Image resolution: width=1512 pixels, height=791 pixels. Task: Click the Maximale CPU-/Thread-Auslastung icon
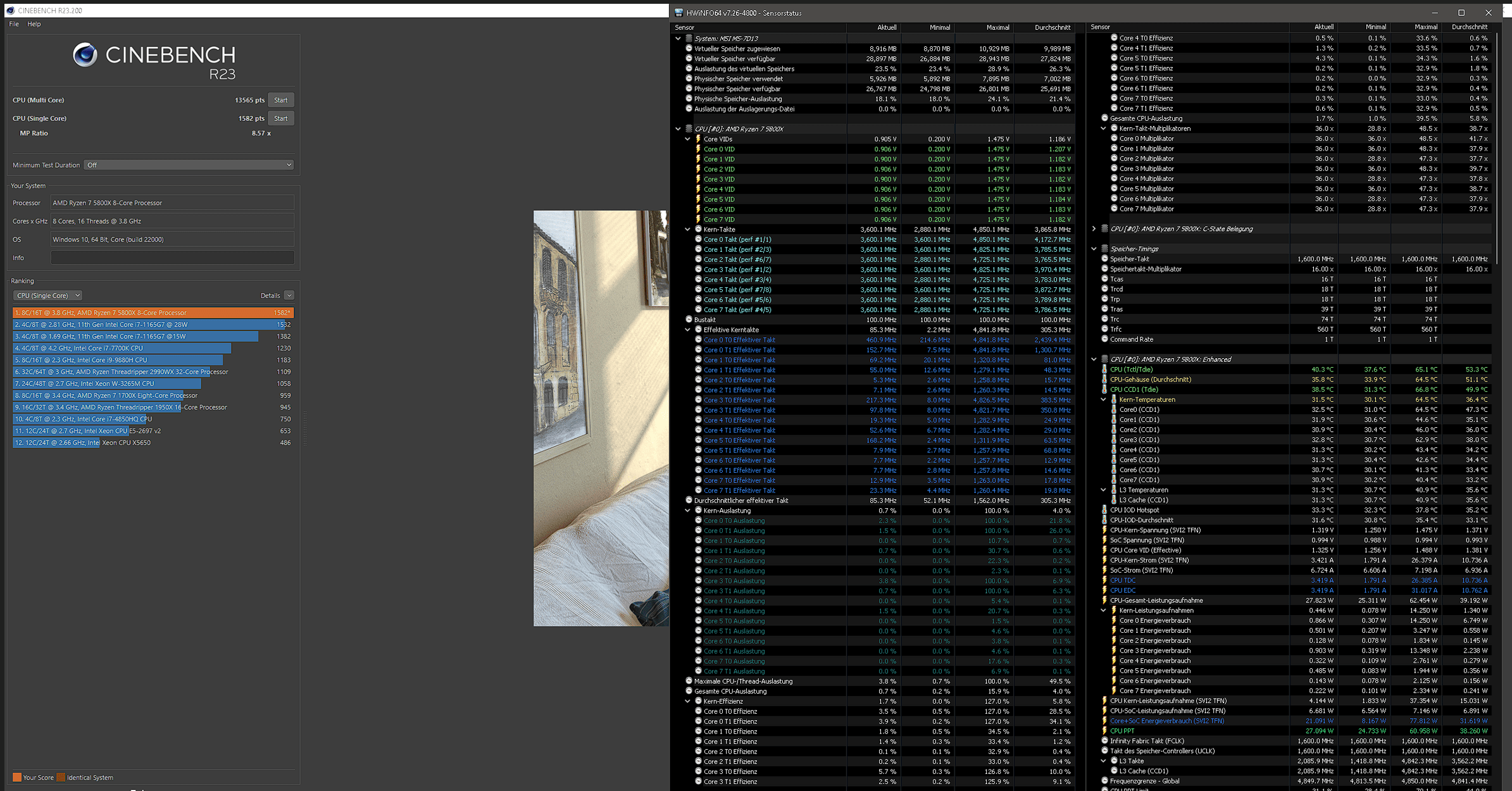(x=689, y=682)
